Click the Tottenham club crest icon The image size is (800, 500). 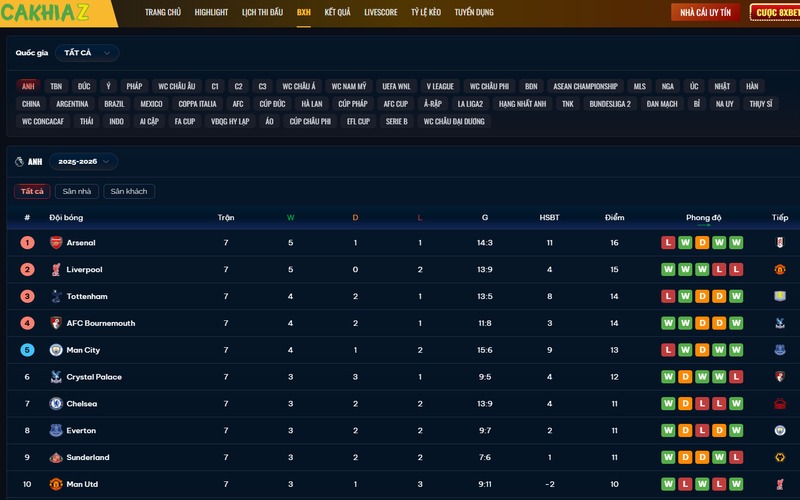click(56, 297)
